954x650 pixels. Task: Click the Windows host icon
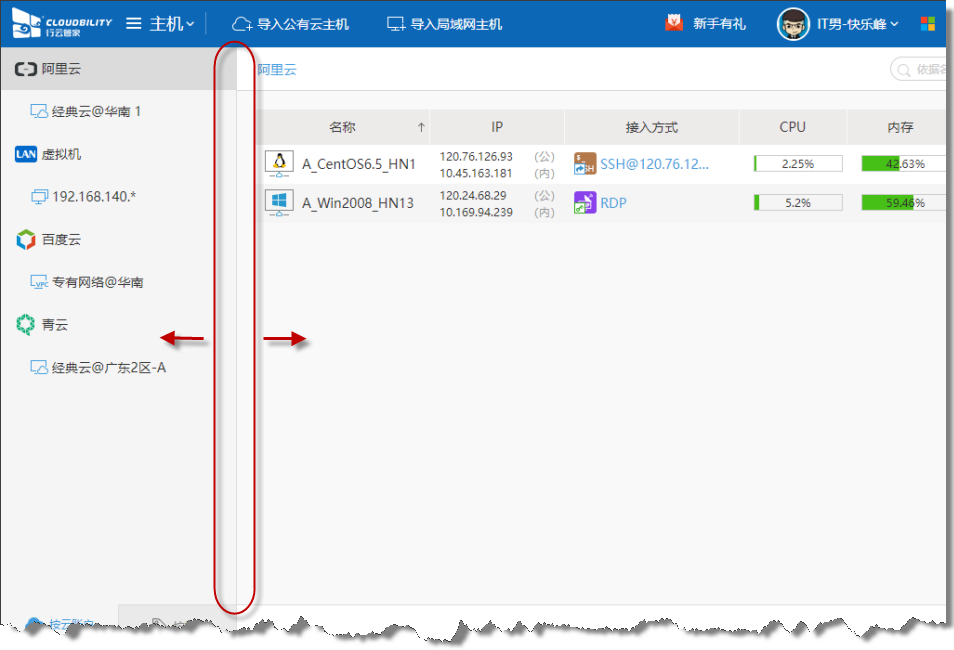pos(279,203)
